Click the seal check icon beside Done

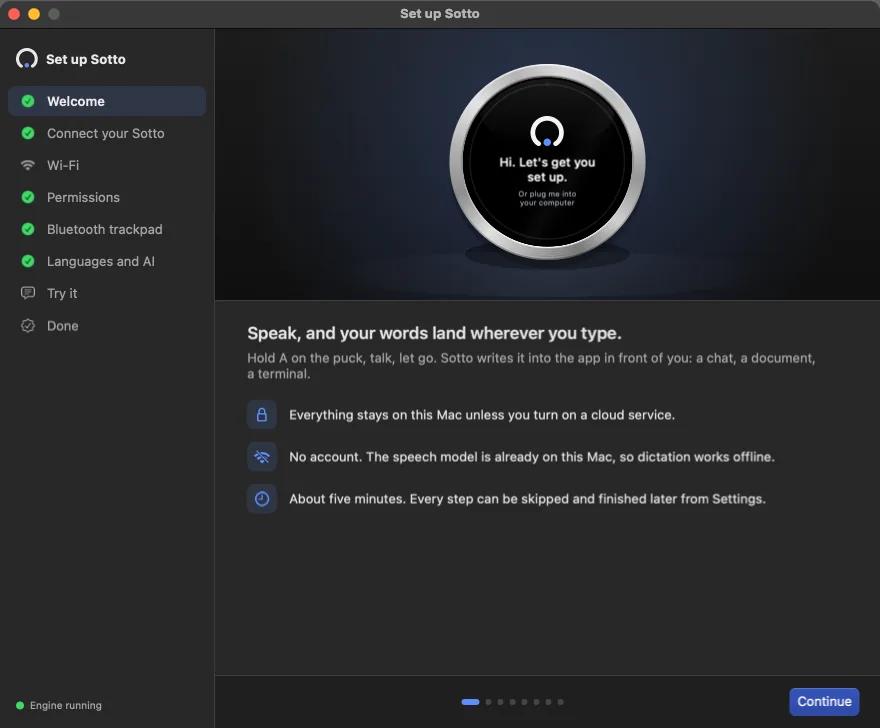coord(28,326)
